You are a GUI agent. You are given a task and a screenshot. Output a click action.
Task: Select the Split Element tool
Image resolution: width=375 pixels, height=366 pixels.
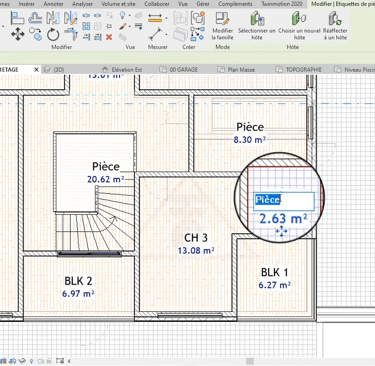tap(86, 16)
